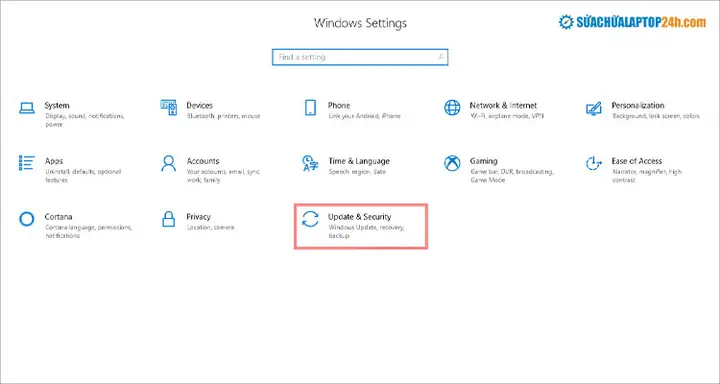Click the Devices keyboard icon

pos(169,107)
